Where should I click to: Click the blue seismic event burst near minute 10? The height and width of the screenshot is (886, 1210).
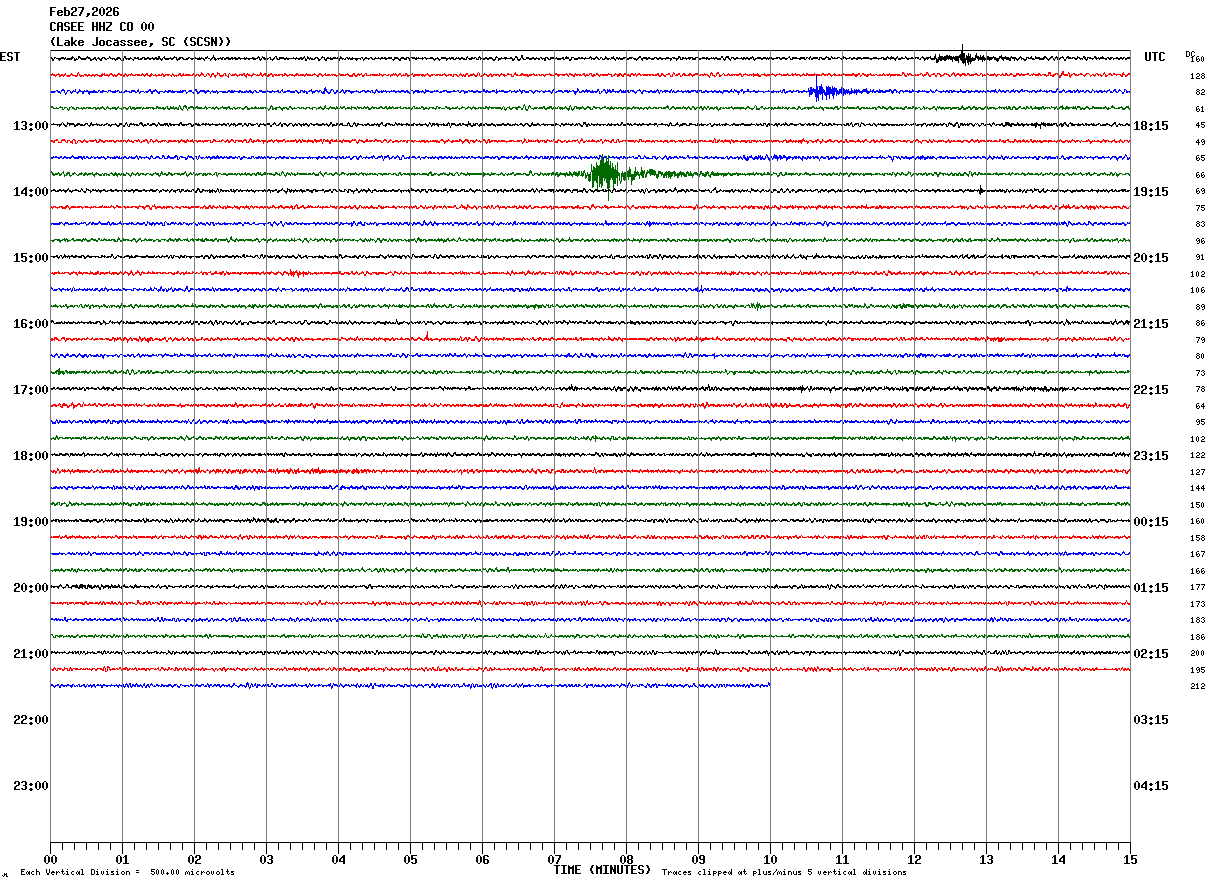822,91
